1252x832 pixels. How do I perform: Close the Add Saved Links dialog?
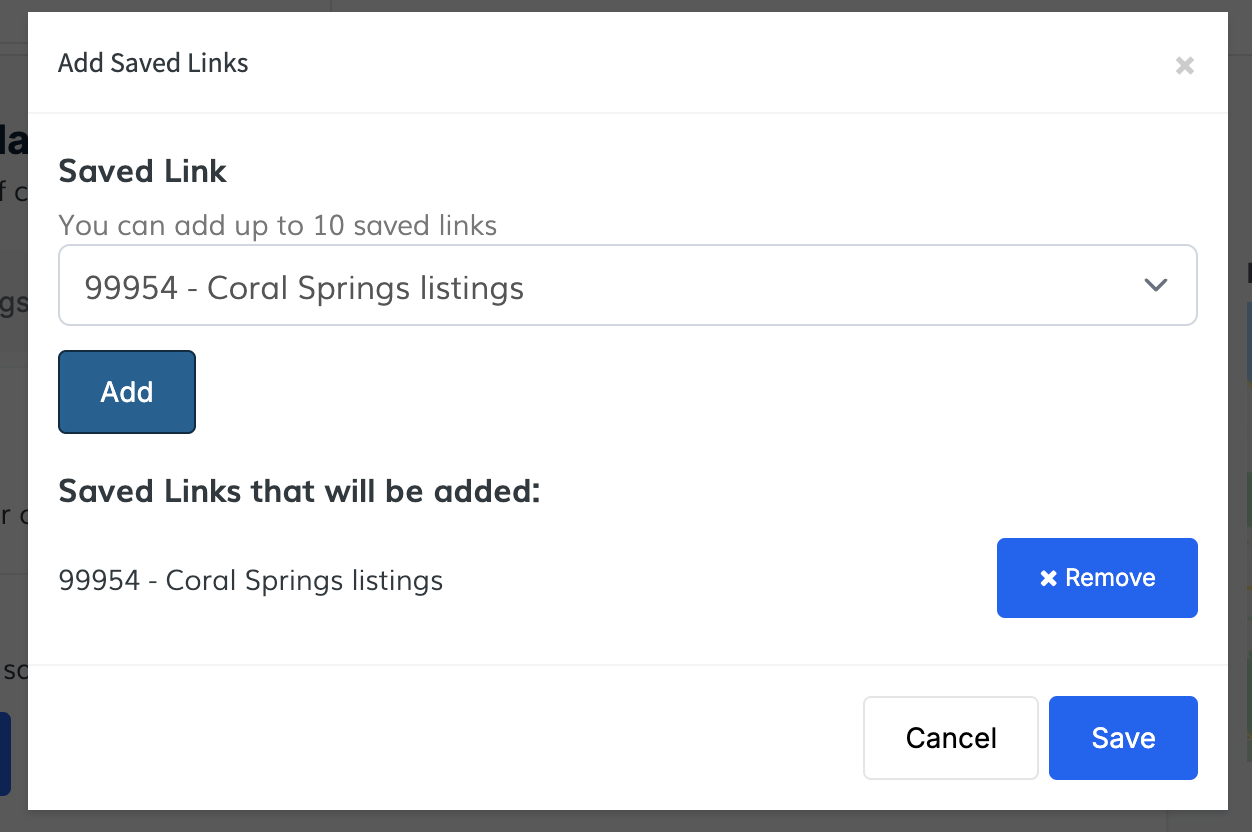tap(1184, 66)
